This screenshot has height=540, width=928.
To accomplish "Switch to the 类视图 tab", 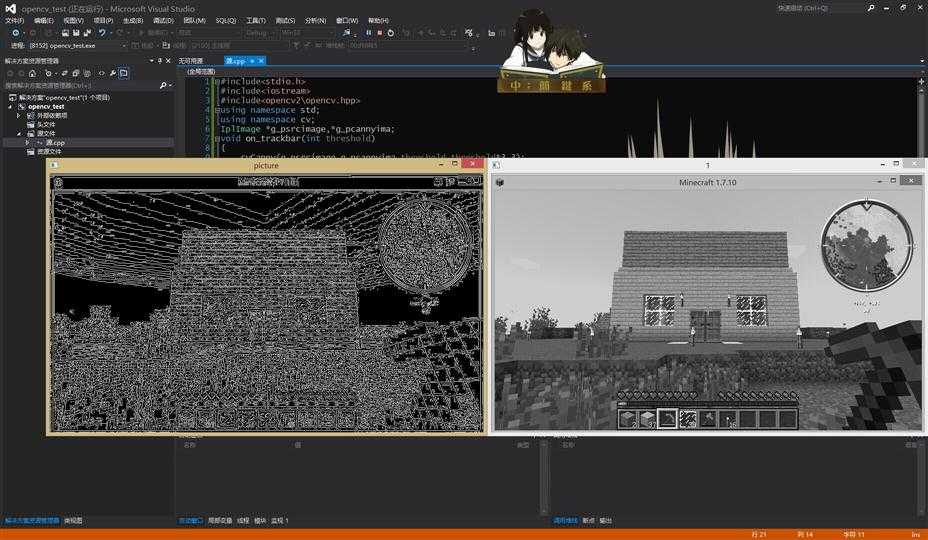I will (73, 520).
